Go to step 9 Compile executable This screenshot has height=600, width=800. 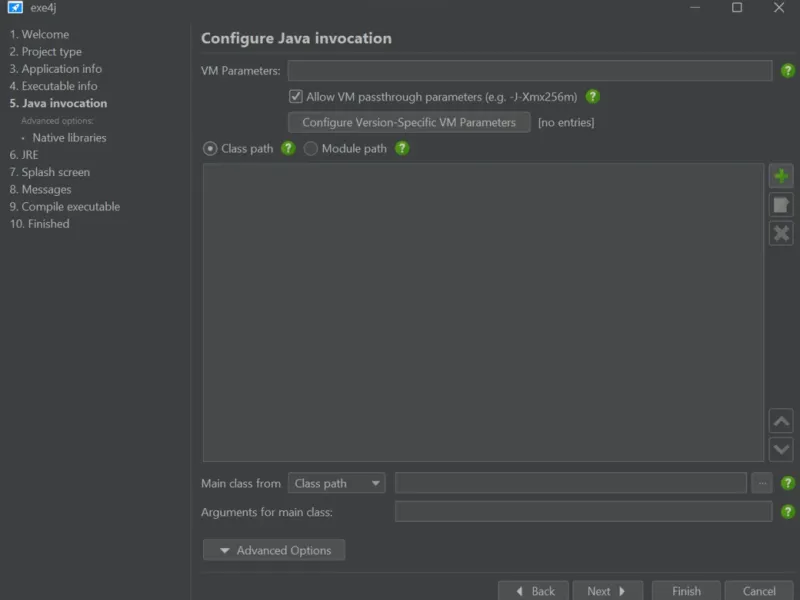65,207
